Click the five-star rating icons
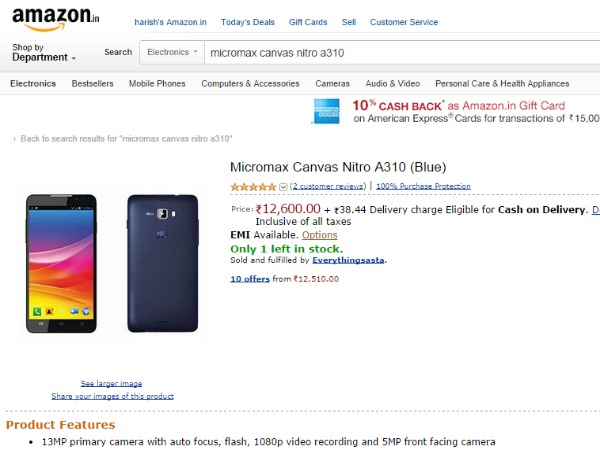Screen dimensions: 600x450 [x=253, y=186]
